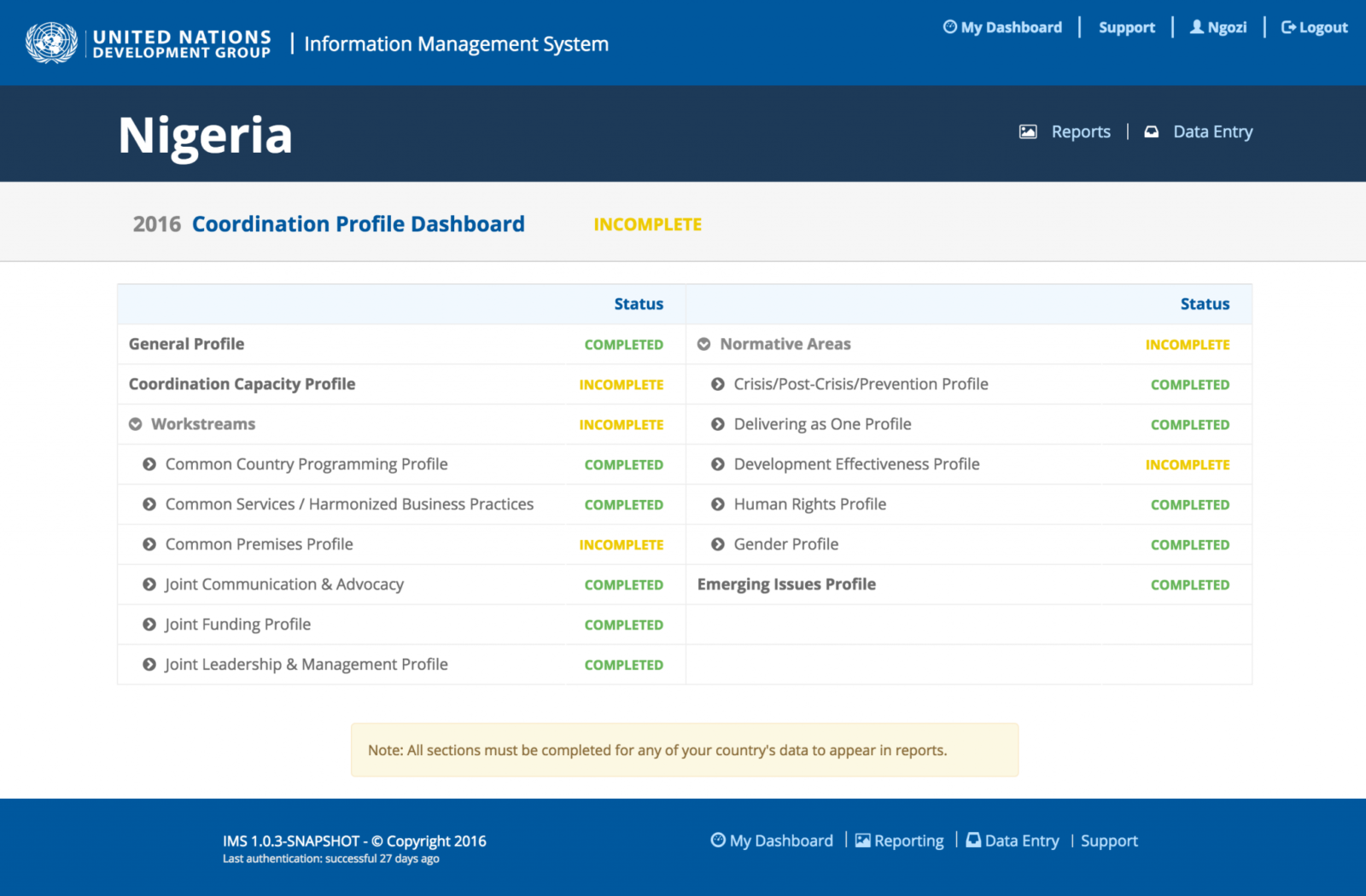Click COMPLETED status of Emerging Issues Profile
1366x896 pixels.
tap(1190, 585)
